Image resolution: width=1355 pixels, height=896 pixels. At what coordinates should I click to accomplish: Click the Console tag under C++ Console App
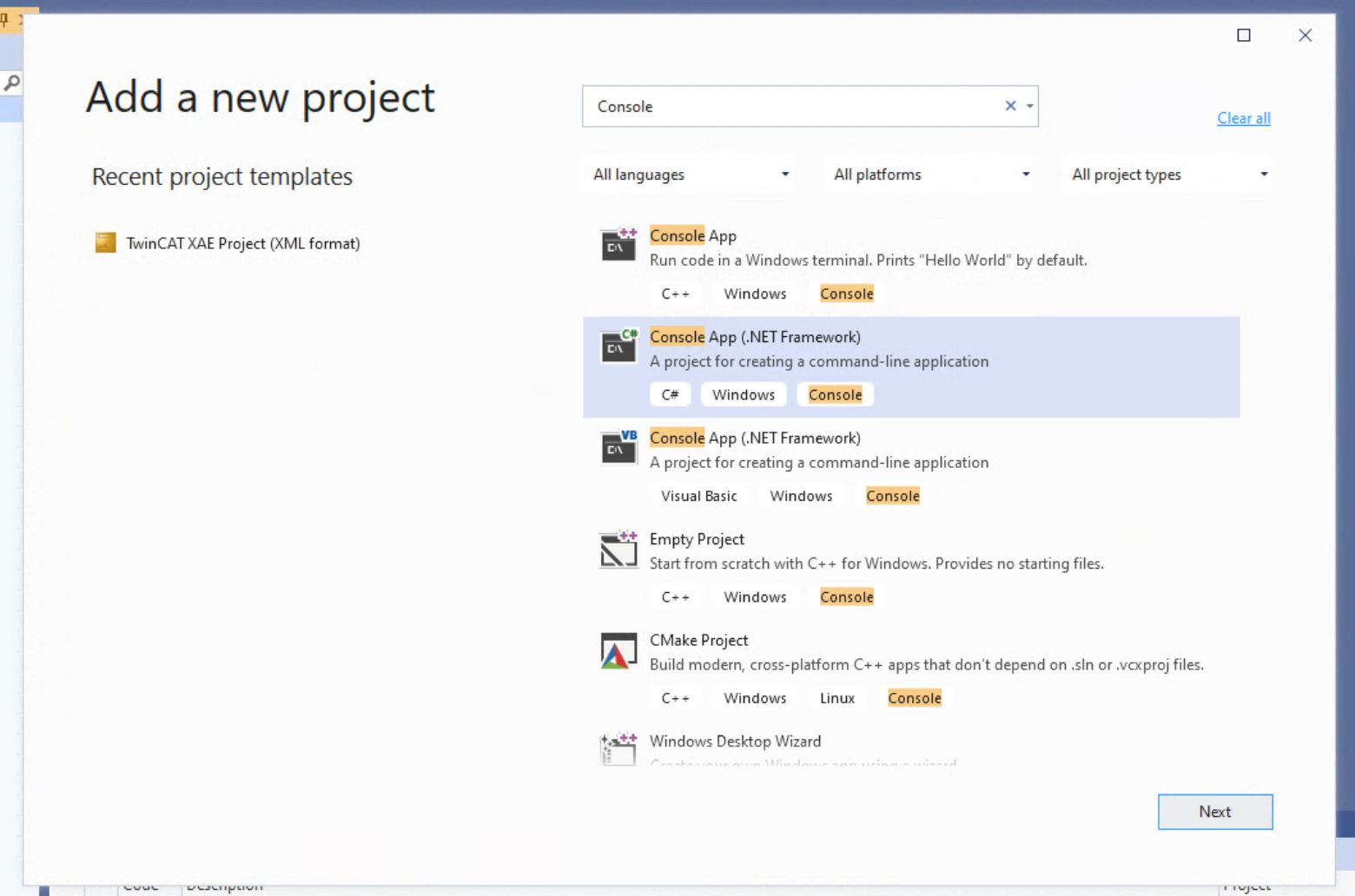tap(847, 294)
